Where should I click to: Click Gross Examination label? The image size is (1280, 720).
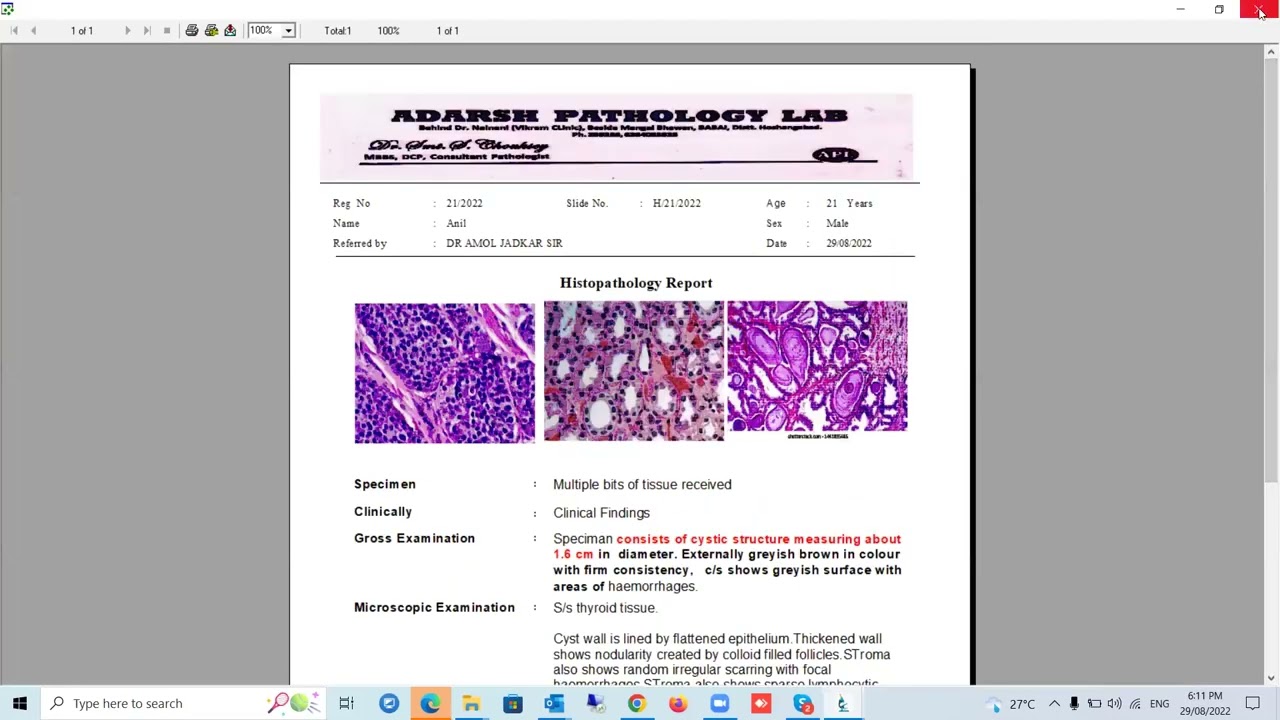point(414,538)
